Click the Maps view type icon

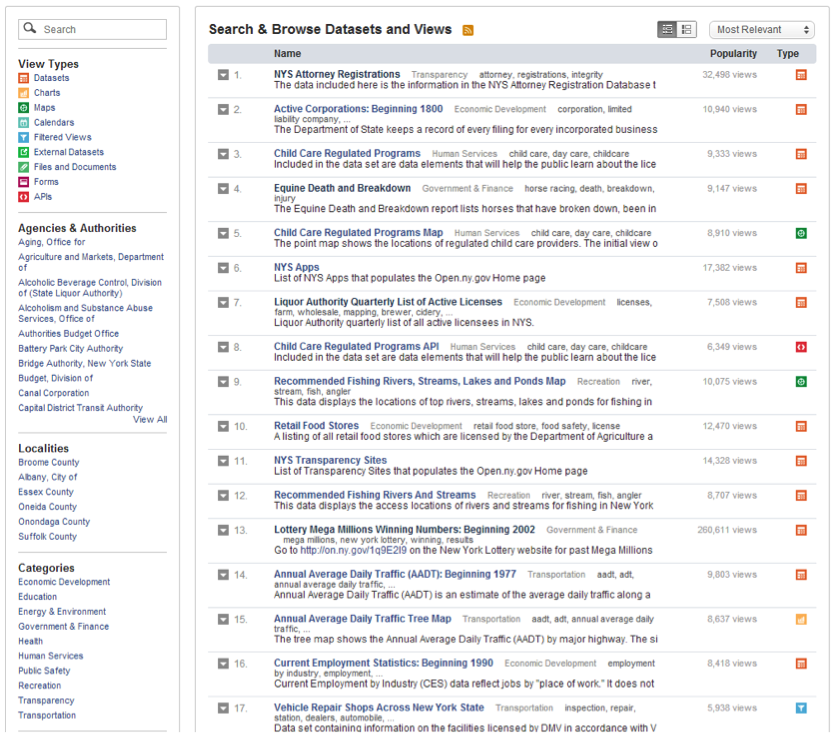[24, 108]
